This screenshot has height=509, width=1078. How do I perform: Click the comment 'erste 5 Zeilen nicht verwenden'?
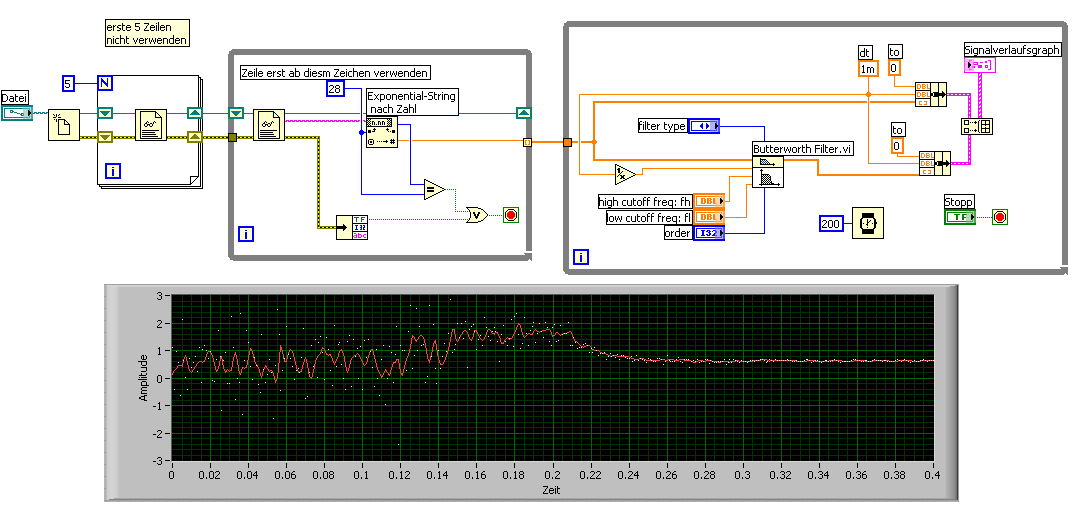coord(146,33)
